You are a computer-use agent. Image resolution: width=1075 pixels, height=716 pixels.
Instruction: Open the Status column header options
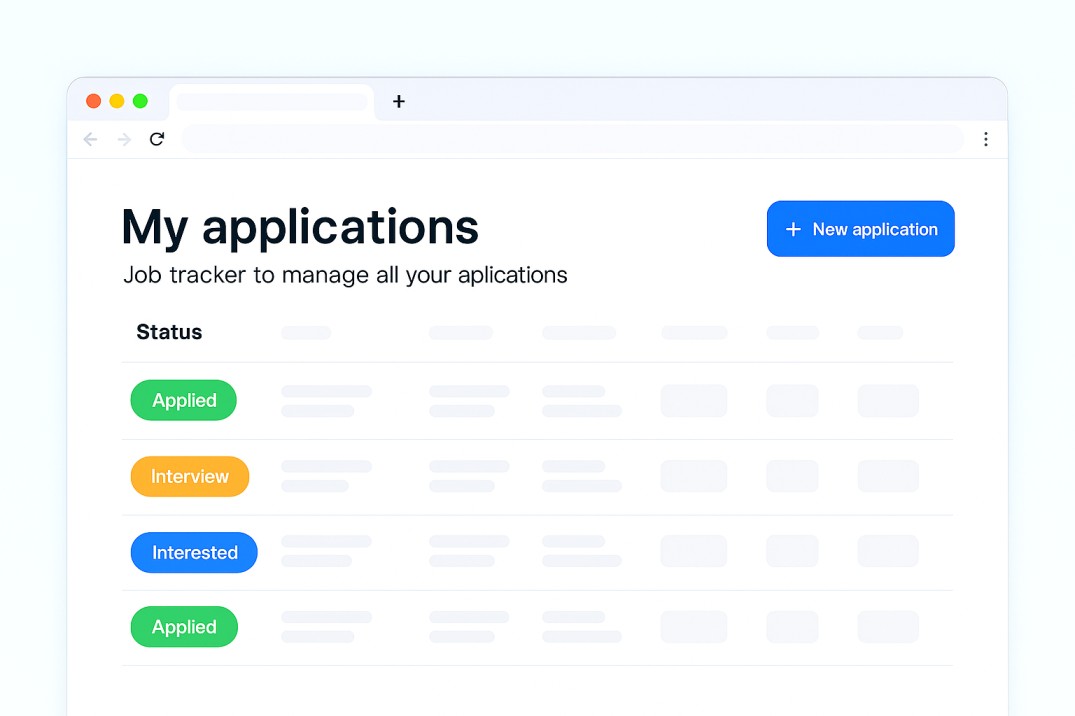coord(168,332)
